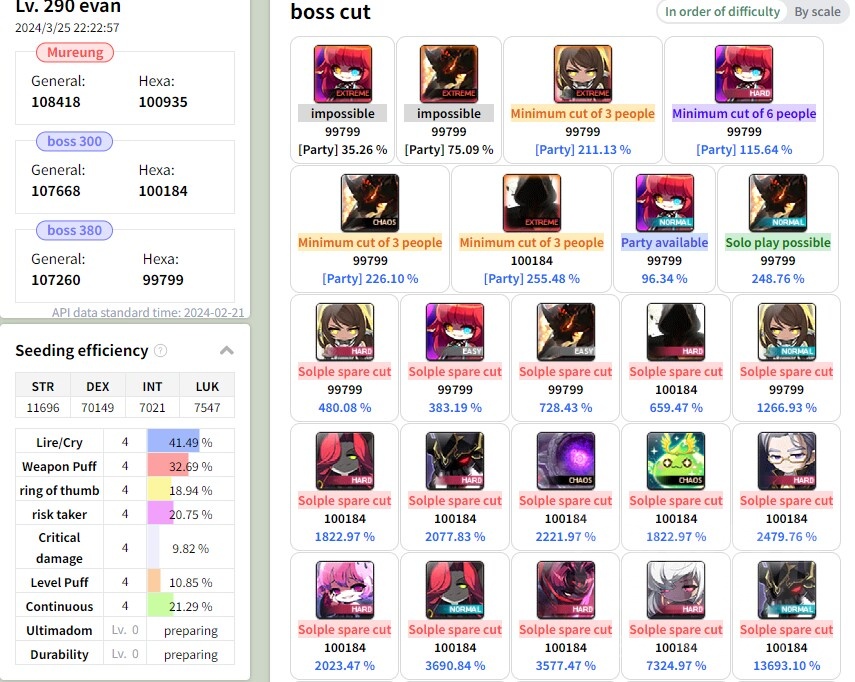
Task: Click the DEX stat value 70149
Action: pyautogui.click(x=98, y=408)
